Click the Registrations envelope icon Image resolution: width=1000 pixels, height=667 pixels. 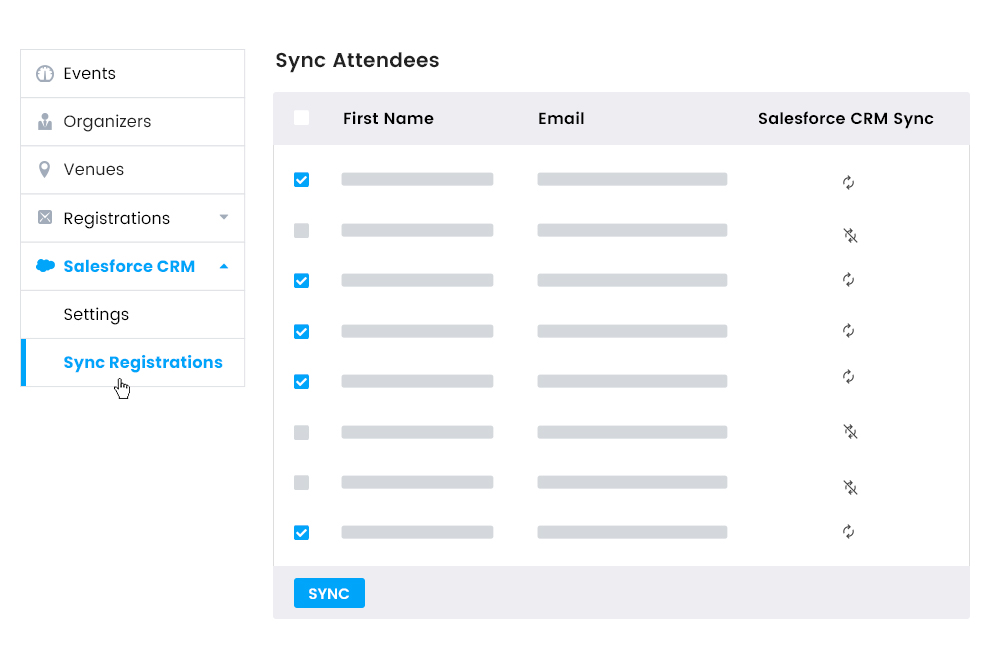click(x=43, y=217)
